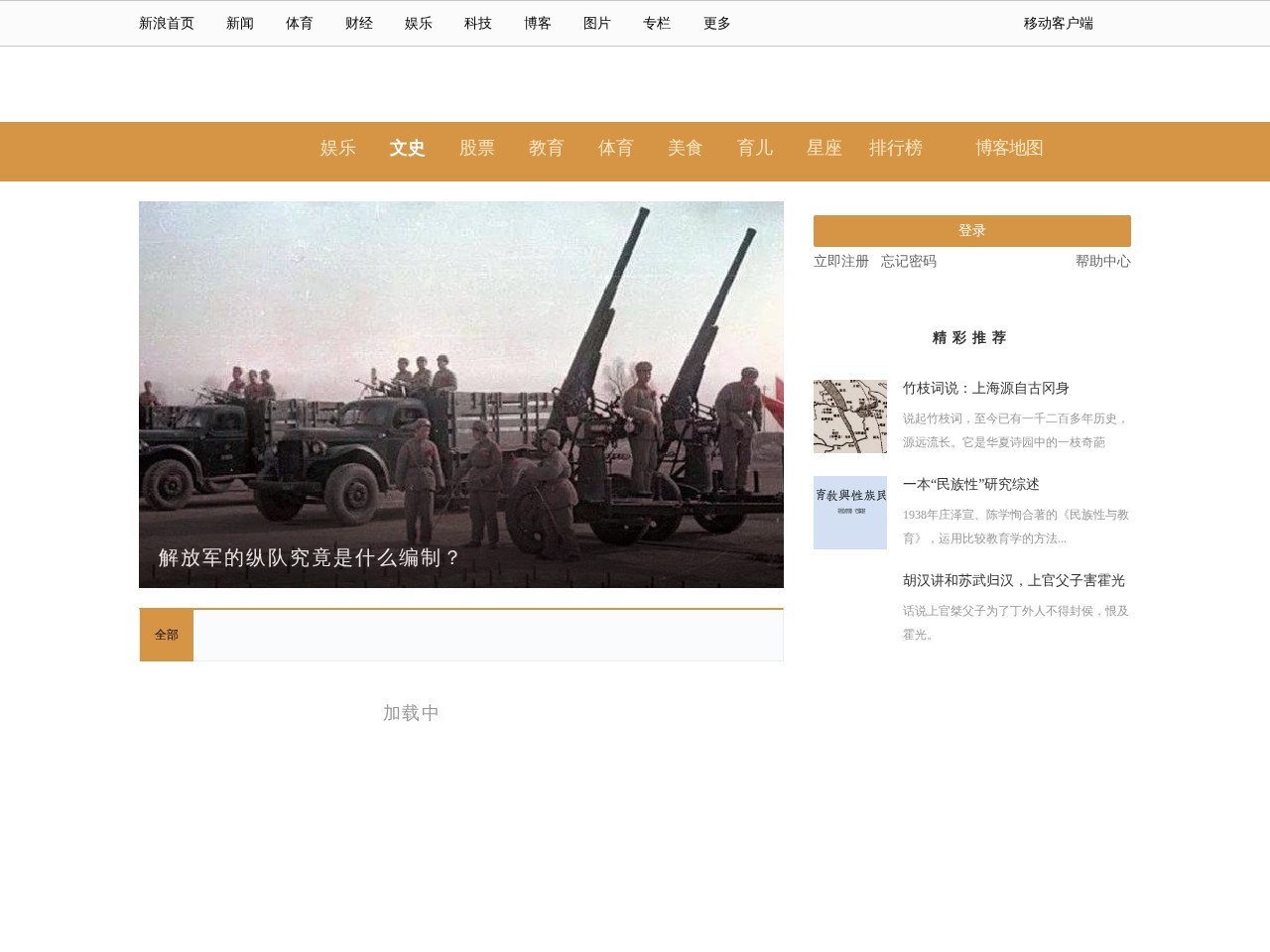Open the 股票 channel tab
Image resolution: width=1270 pixels, height=952 pixels.
coord(477,149)
